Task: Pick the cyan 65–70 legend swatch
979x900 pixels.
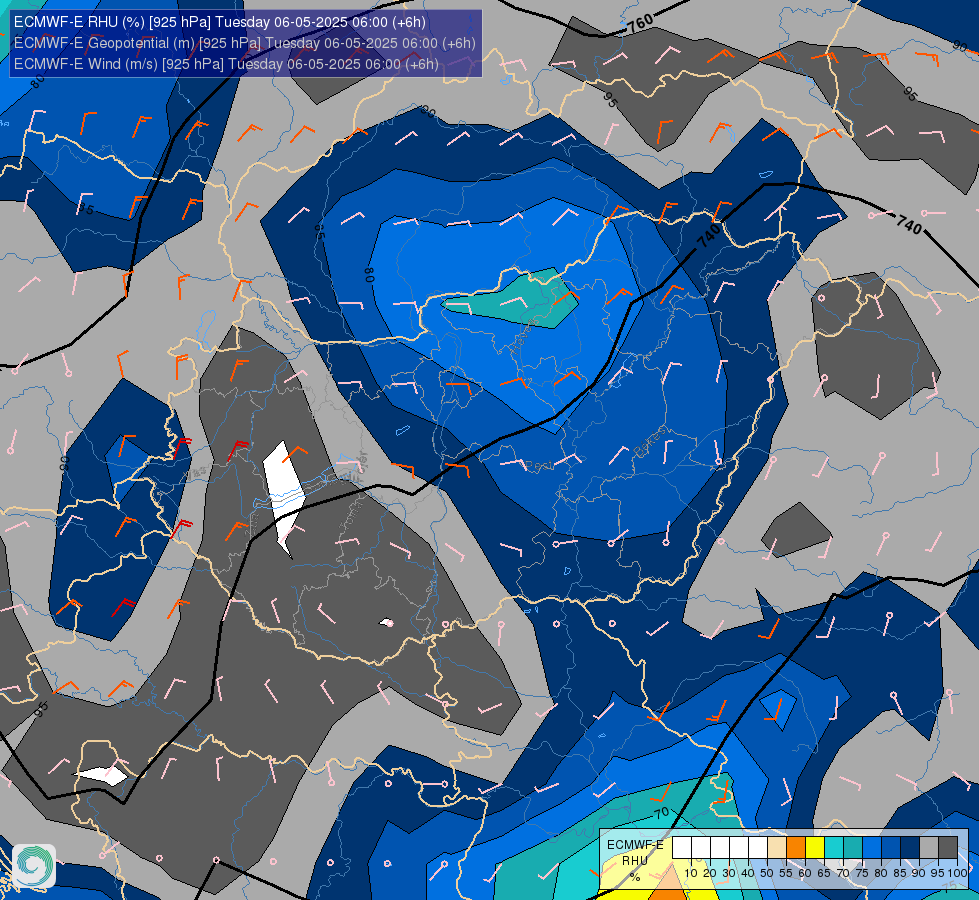Action: 834,847
